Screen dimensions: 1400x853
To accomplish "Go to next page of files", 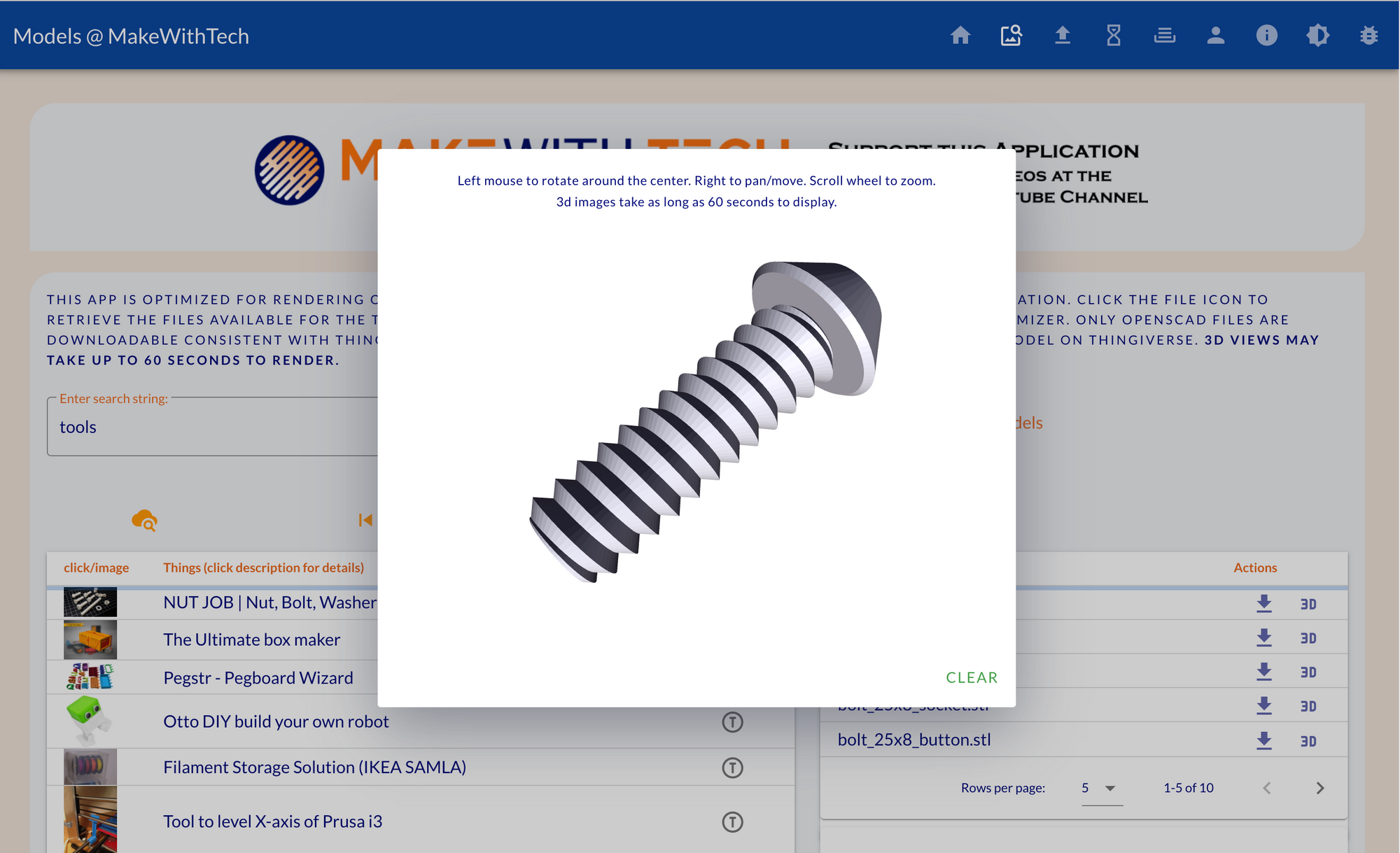I will 1319,788.
